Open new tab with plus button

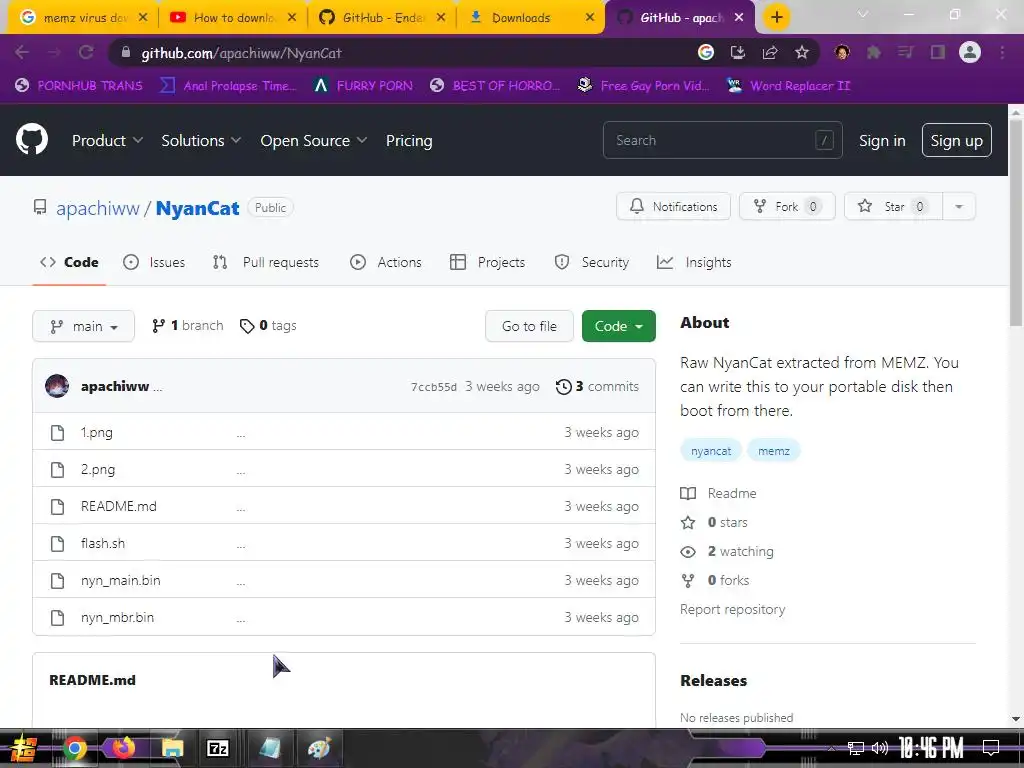tap(776, 18)
